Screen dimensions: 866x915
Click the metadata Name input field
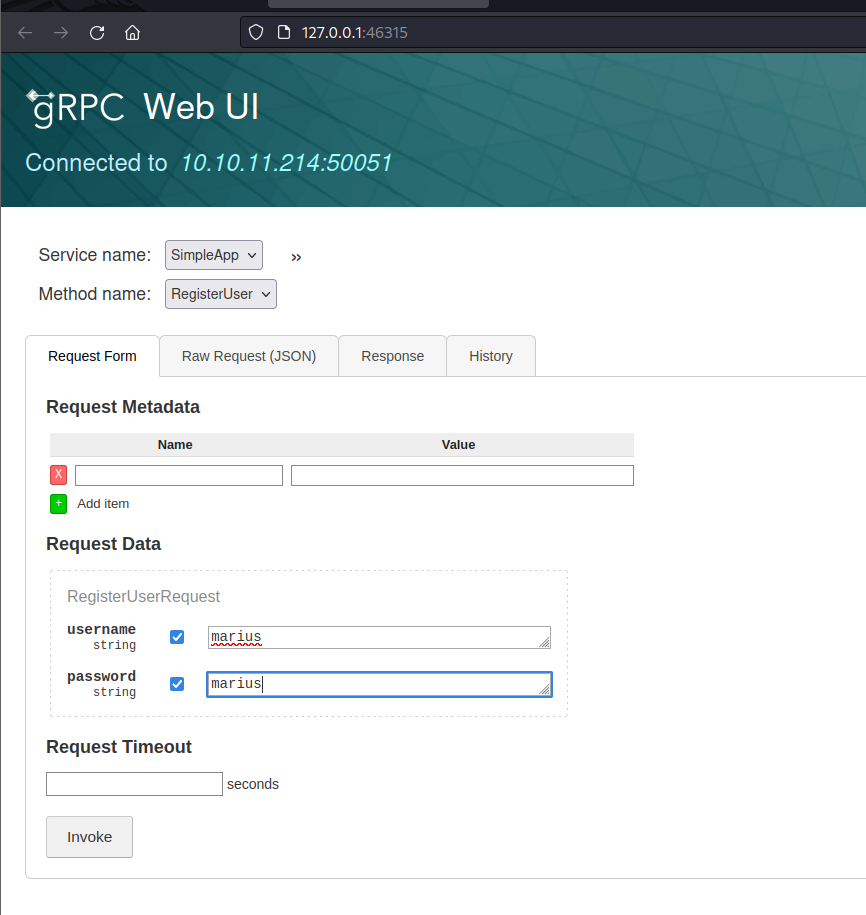pyautogui.click(x=179, y=476)
